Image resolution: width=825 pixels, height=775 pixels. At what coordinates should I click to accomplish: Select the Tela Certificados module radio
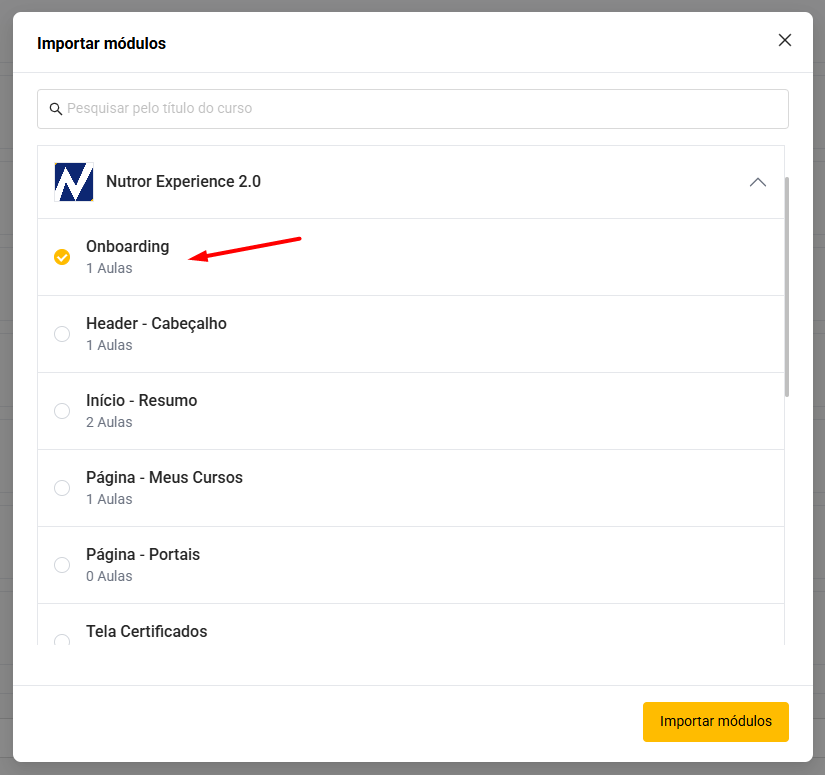[62, 639]
